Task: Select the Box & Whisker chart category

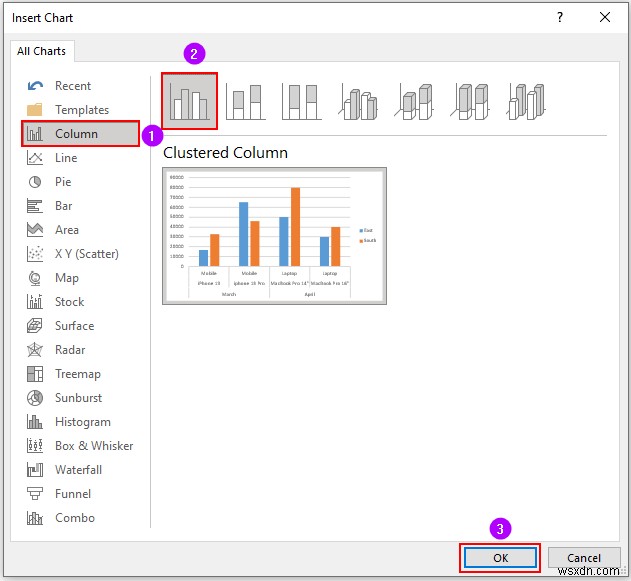Action: pos(80,446)
